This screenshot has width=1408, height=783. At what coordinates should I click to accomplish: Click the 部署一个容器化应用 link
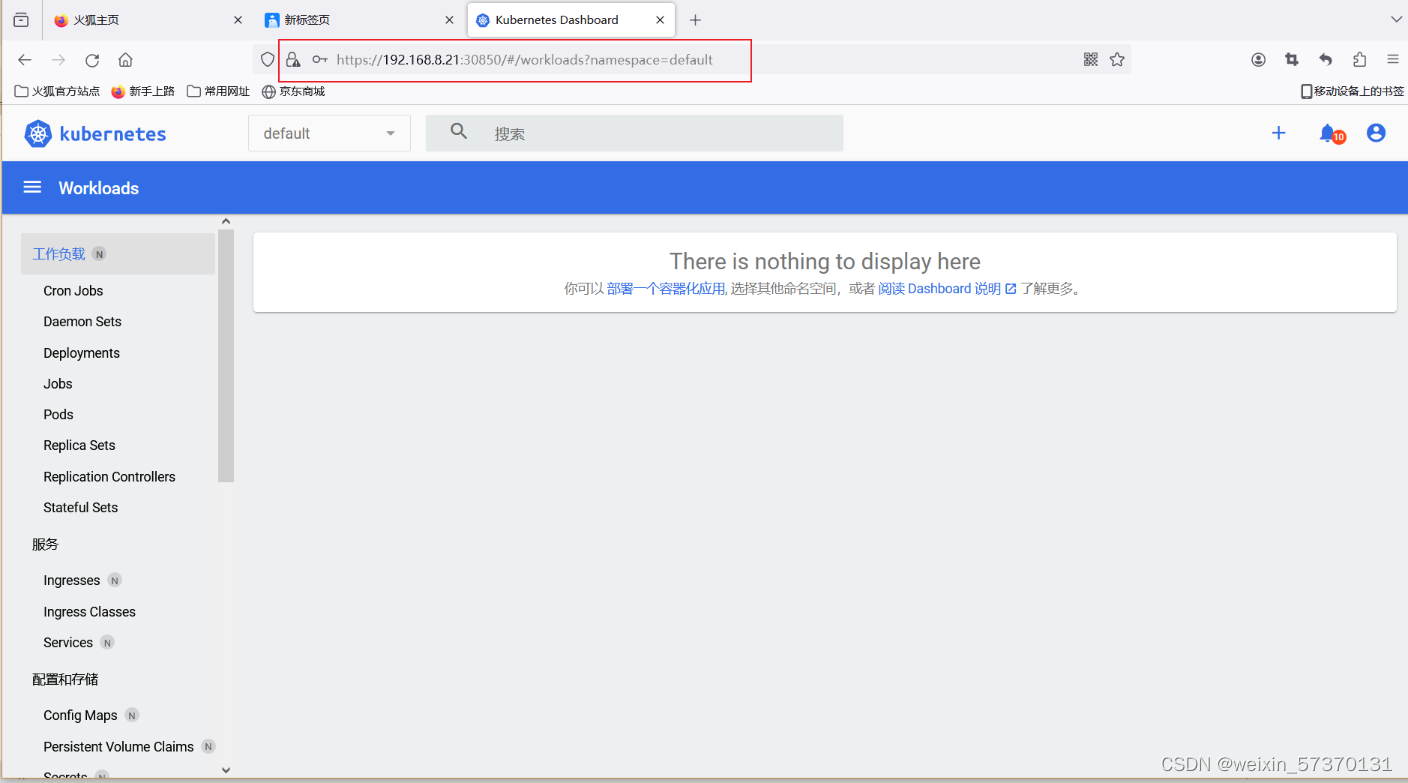666,289
